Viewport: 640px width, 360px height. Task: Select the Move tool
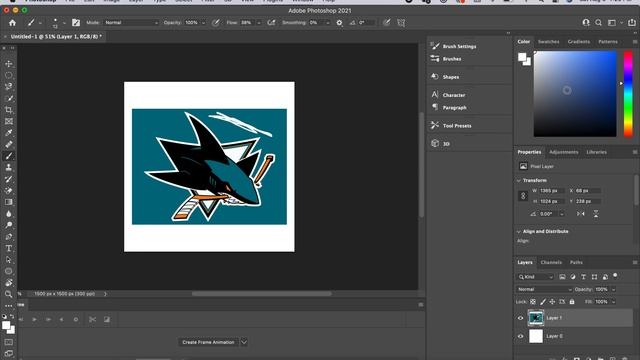tap(9, 64)
